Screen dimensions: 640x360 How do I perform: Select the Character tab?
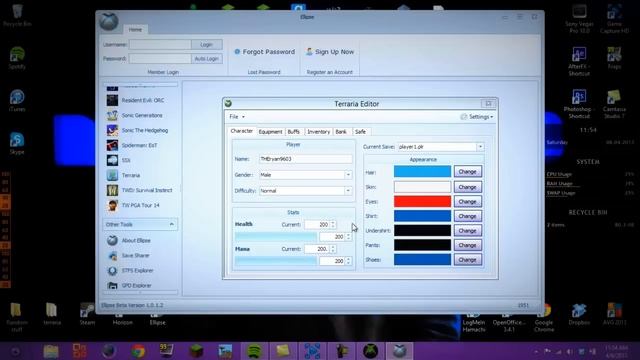pos(242,131)
